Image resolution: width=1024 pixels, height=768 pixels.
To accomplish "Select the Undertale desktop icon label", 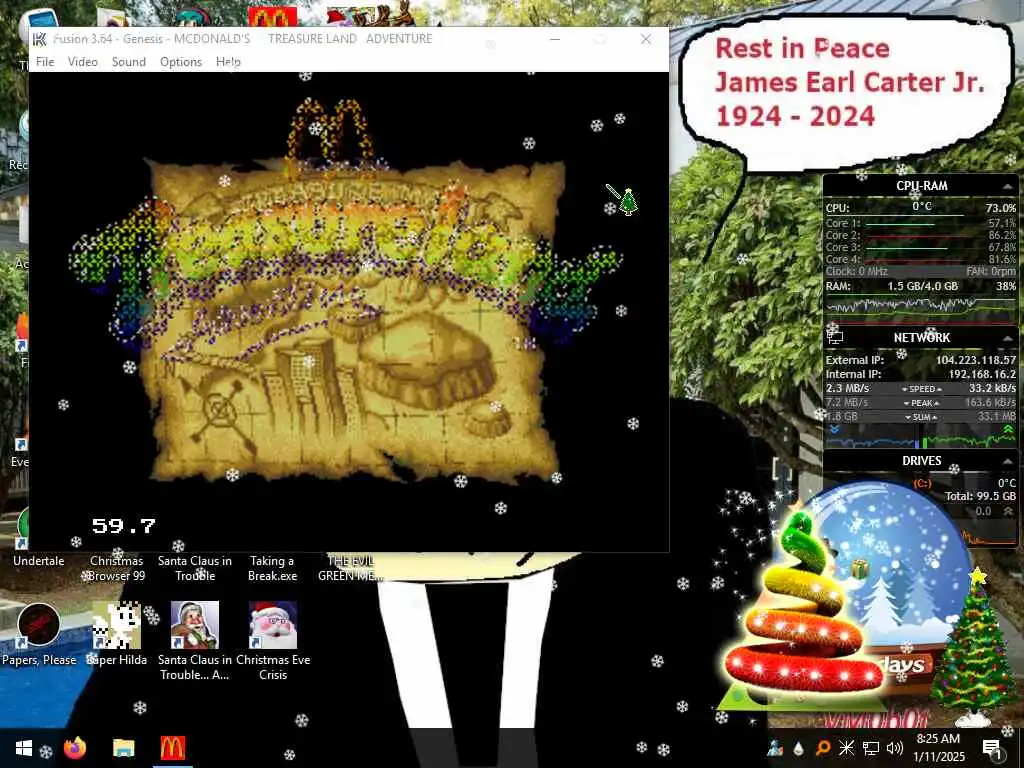I will 39,560.
